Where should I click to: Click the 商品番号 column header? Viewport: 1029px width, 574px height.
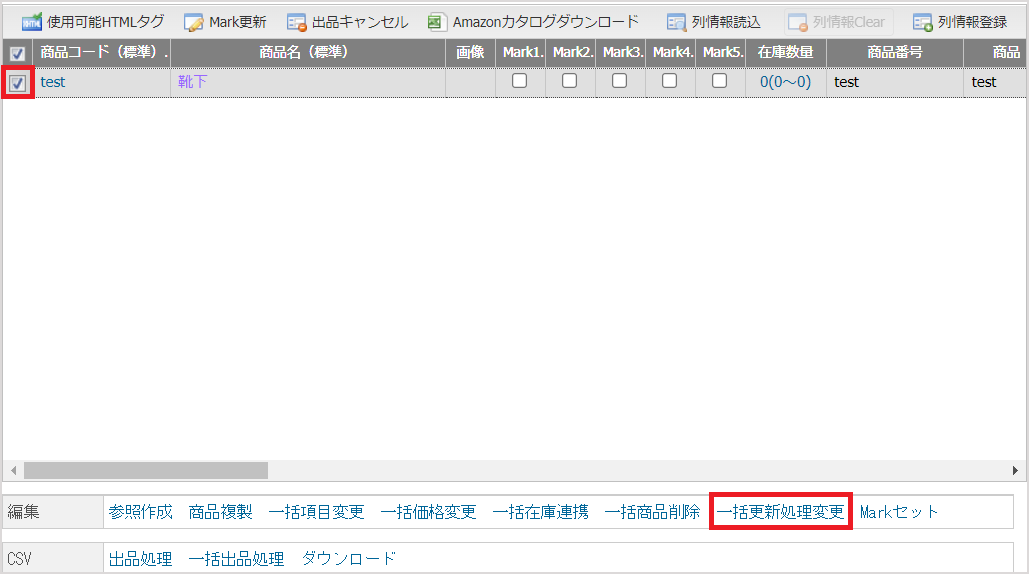pos(895,52)
